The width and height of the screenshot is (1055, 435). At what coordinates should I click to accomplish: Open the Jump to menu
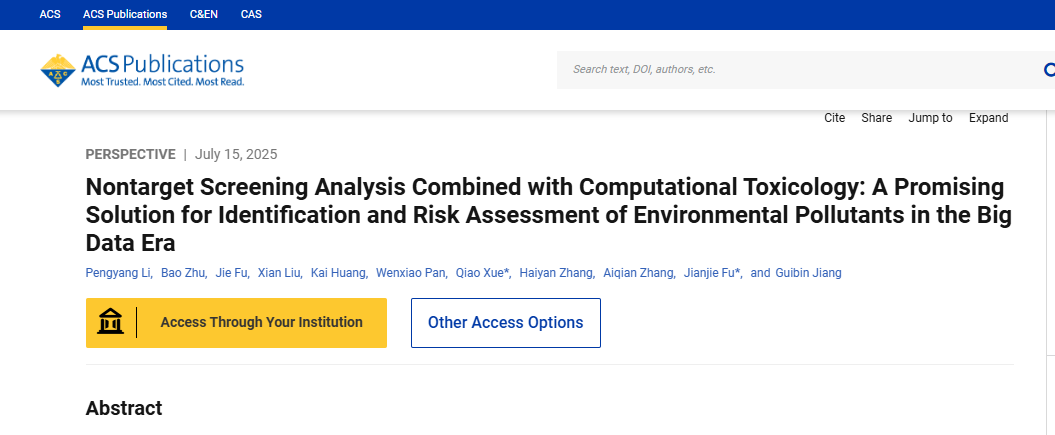(931, 118)
